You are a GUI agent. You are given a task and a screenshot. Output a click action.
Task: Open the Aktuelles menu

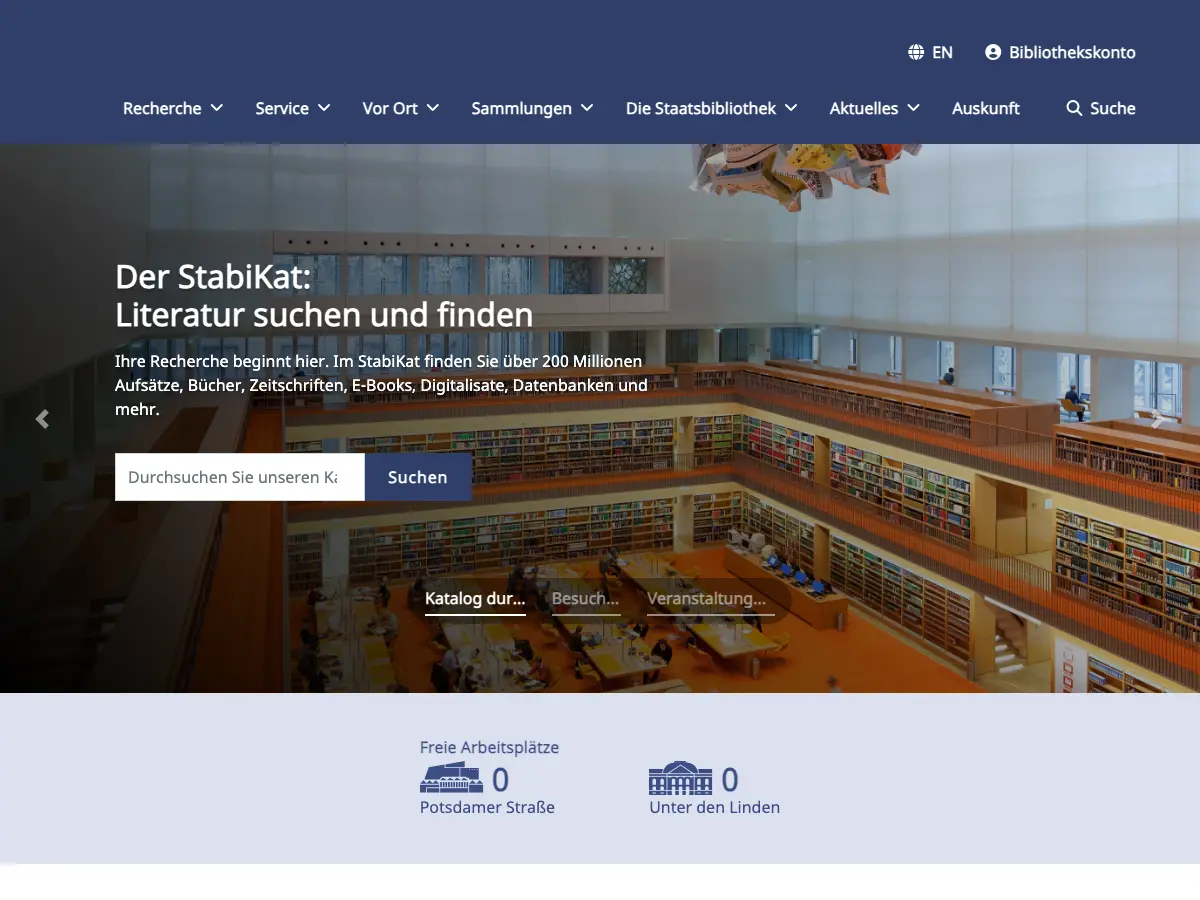[864, 108]
